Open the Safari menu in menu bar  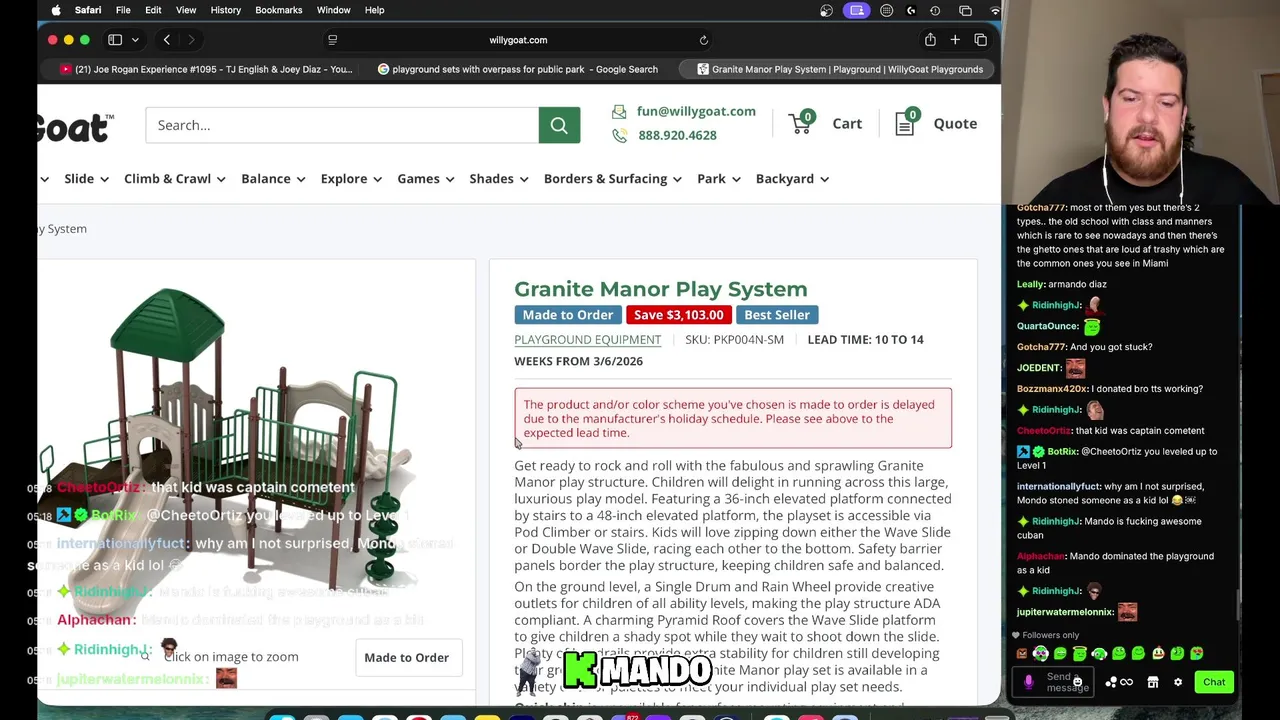pyautogui.click(x=88, y=10)
